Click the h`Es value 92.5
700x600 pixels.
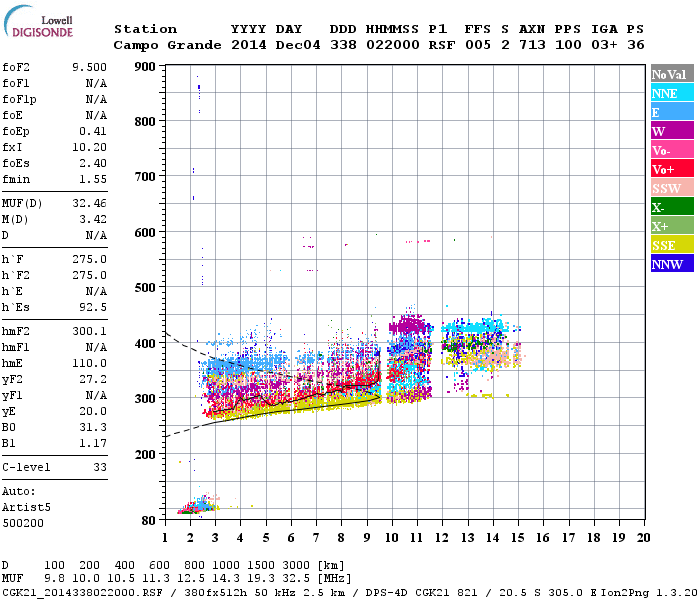[x=93, y=308]
